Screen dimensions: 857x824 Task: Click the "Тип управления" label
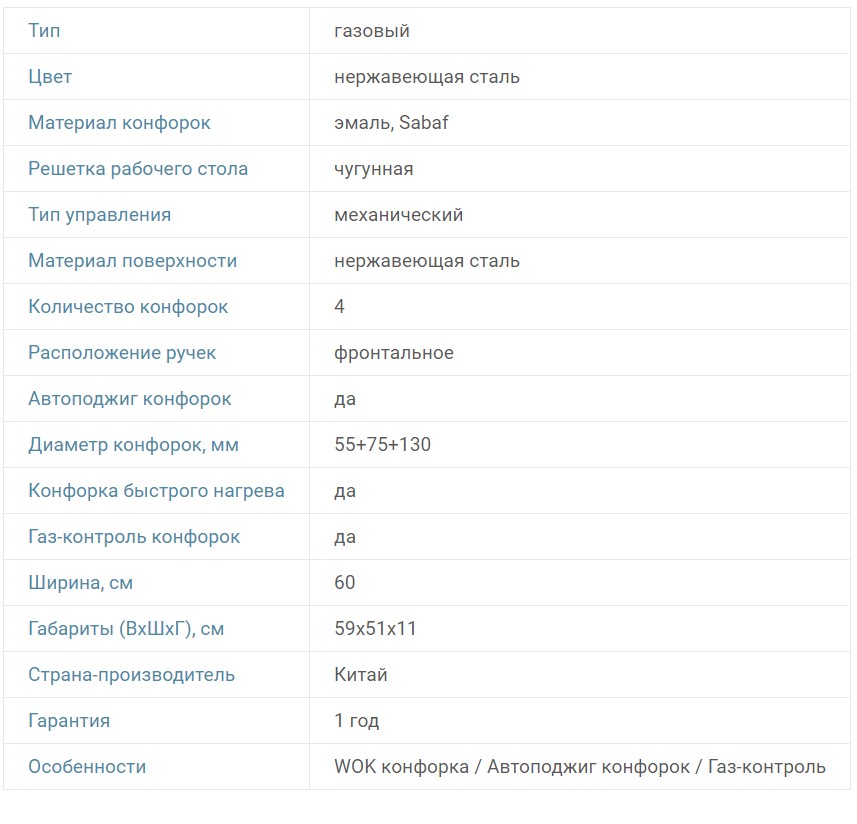(x=99, y=215)
